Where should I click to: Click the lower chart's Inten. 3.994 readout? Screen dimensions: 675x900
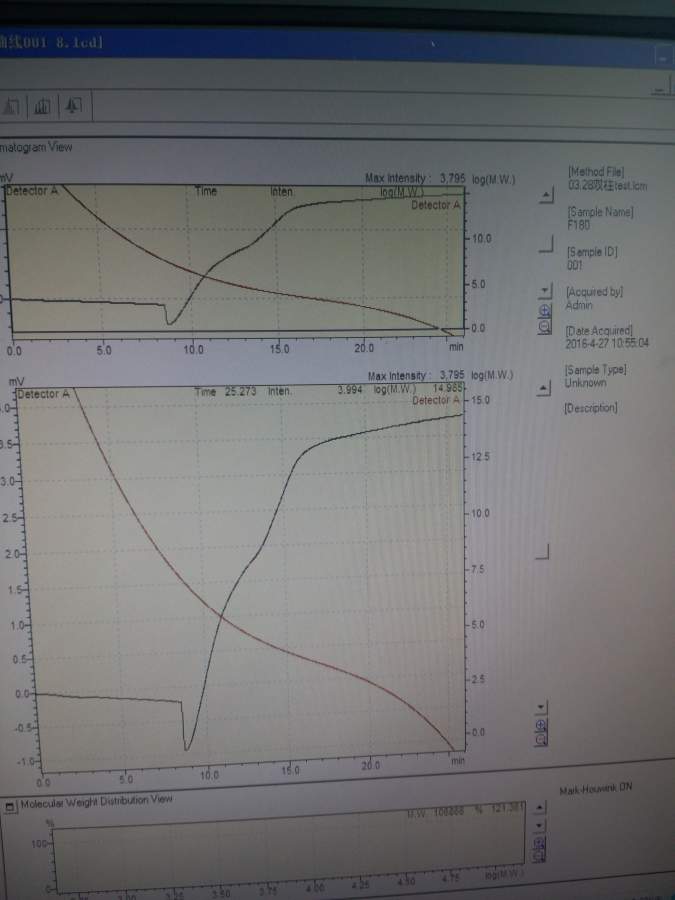coord(315,390)
